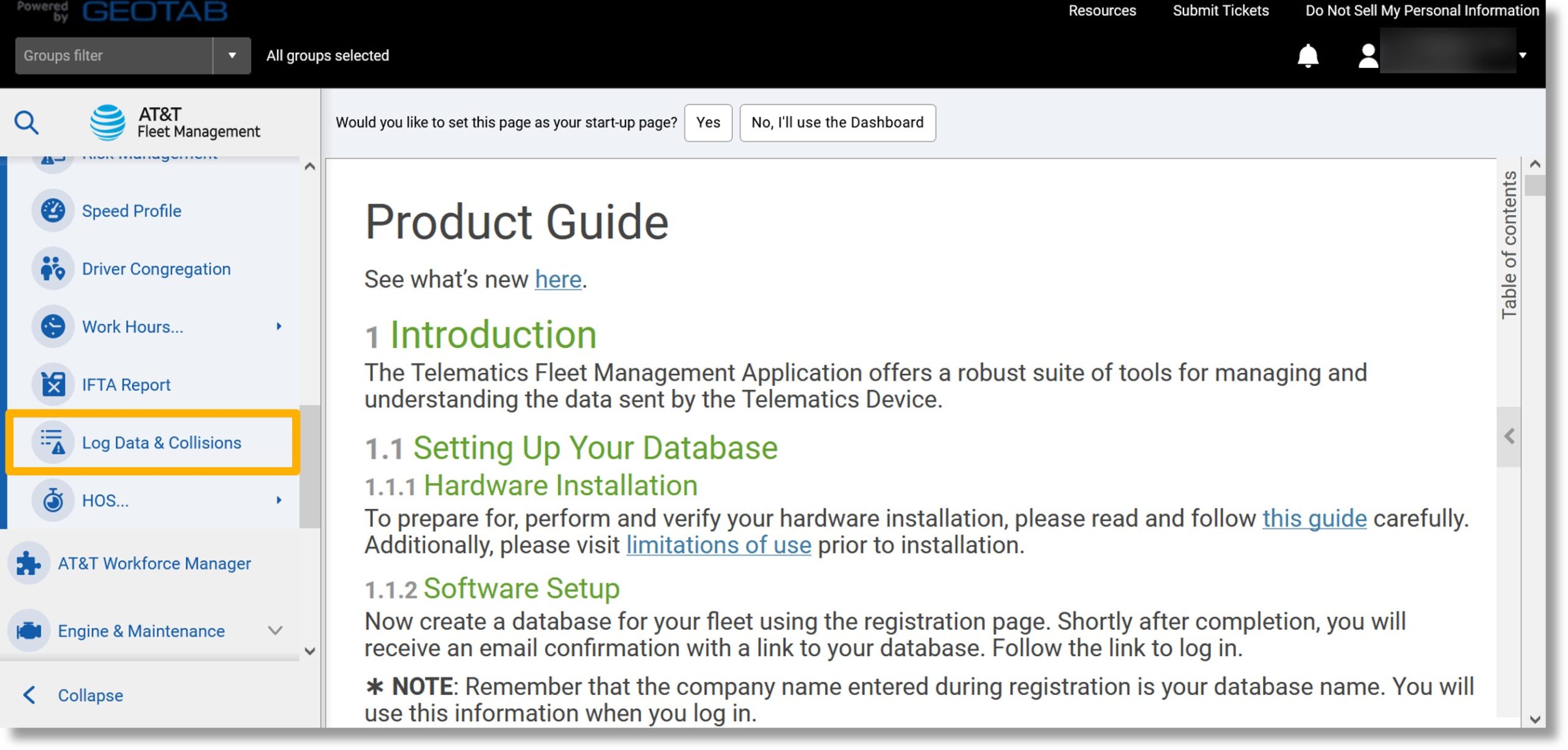Click the HOS stopwatch icon
Viewport: 1568px width, 750px height.
click(53, 500)
